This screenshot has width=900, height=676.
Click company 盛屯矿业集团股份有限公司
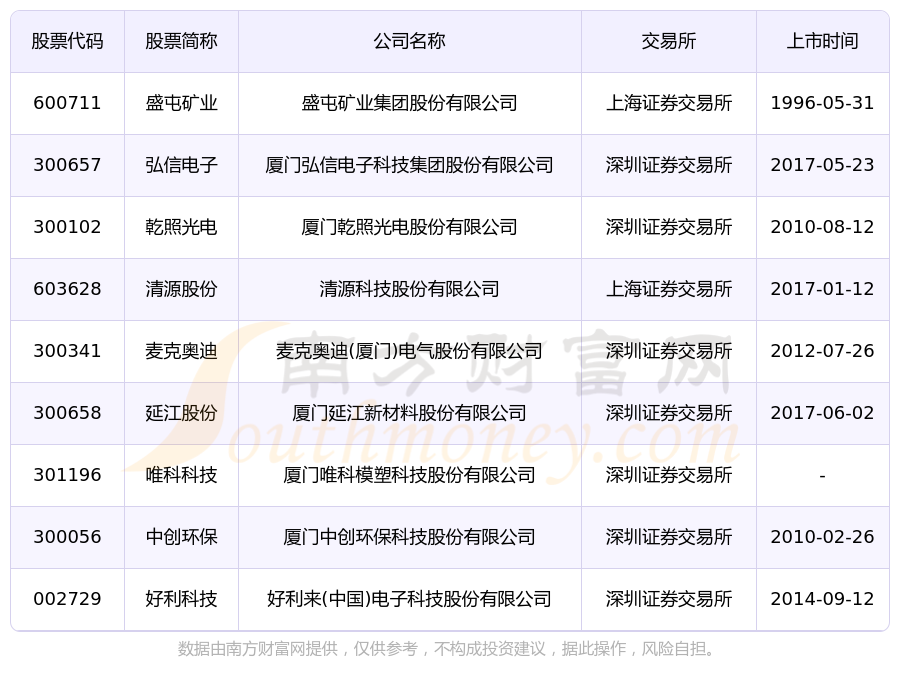click(x=409, y=103)
